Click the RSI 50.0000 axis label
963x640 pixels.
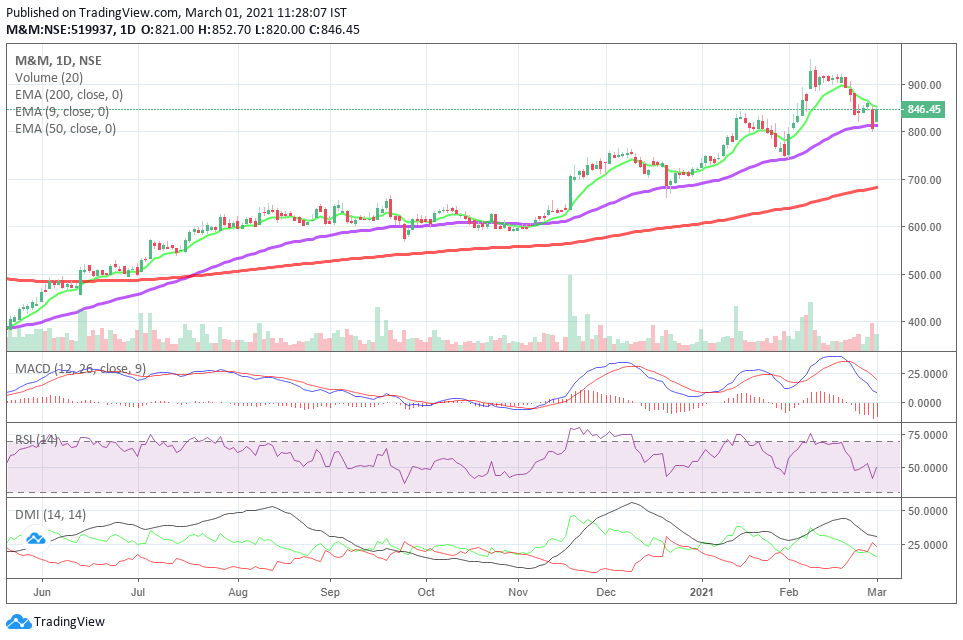point(927,467)
